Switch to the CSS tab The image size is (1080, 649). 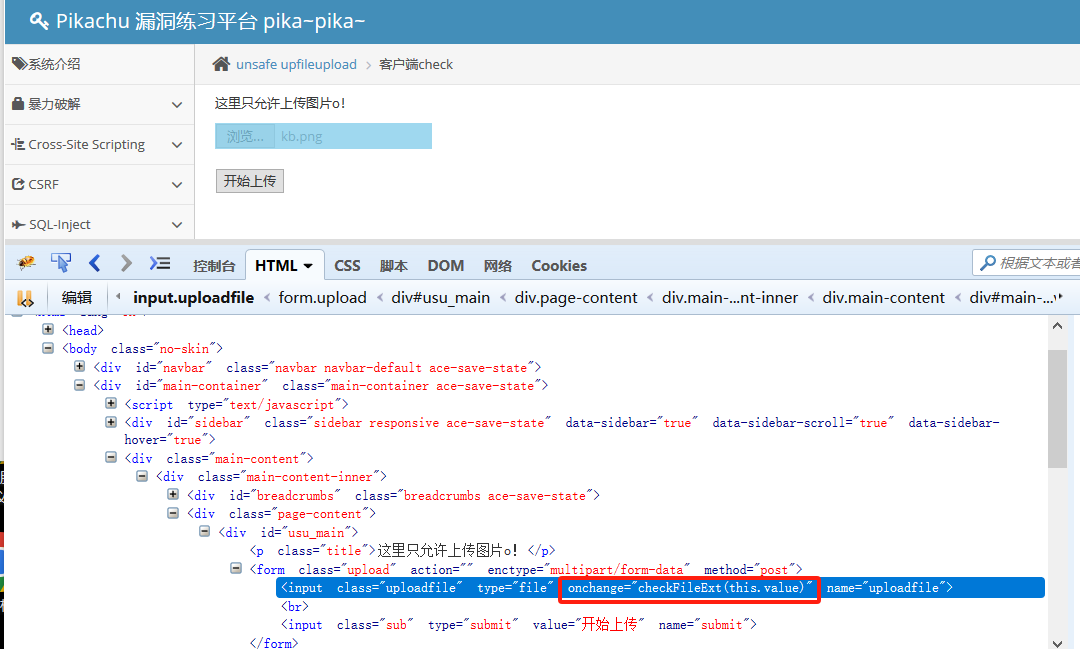[x=347, y=266]
